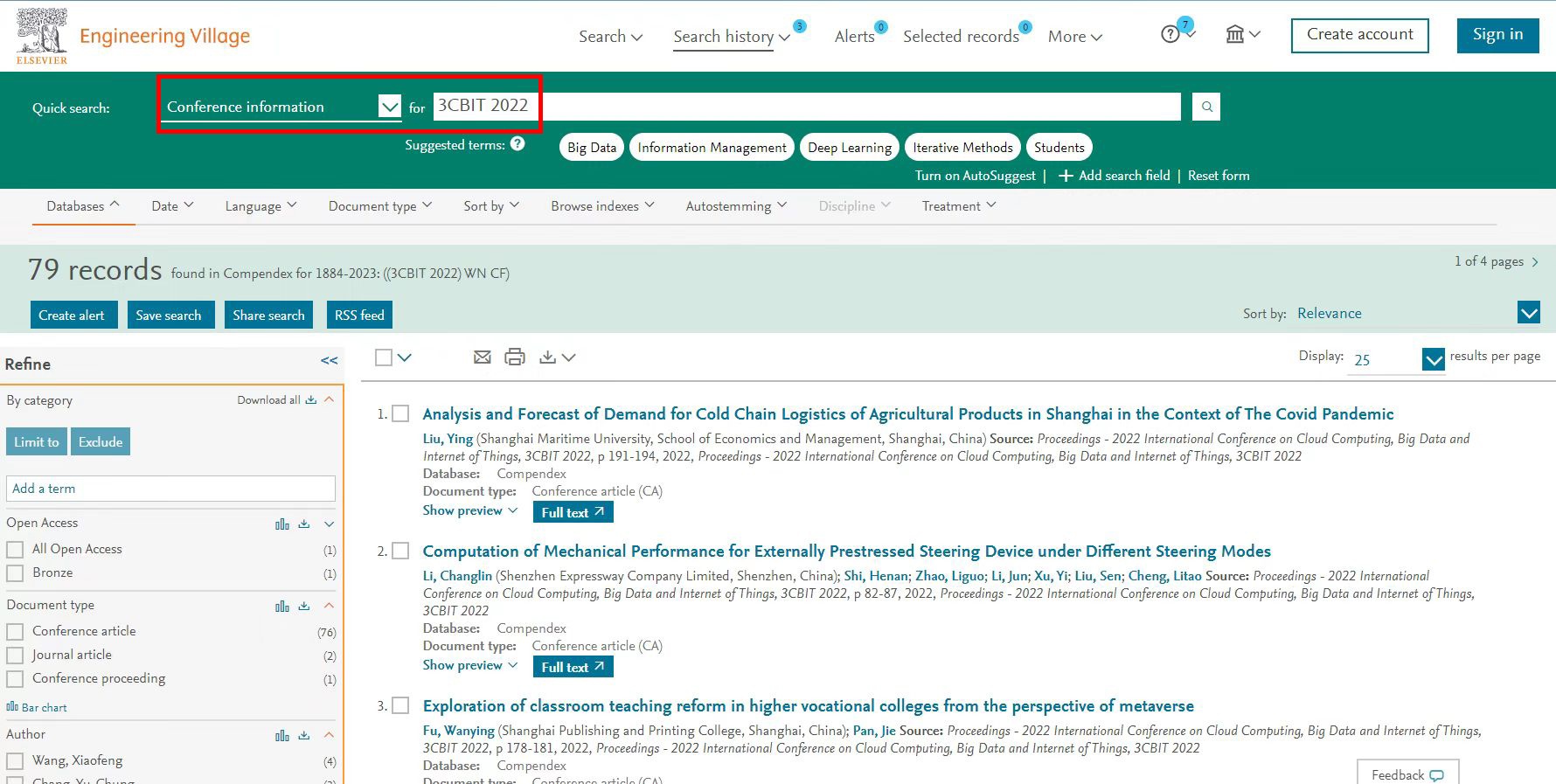Open Open Access bar chart icon
The image size is (1556, 784).
(282, 524)
